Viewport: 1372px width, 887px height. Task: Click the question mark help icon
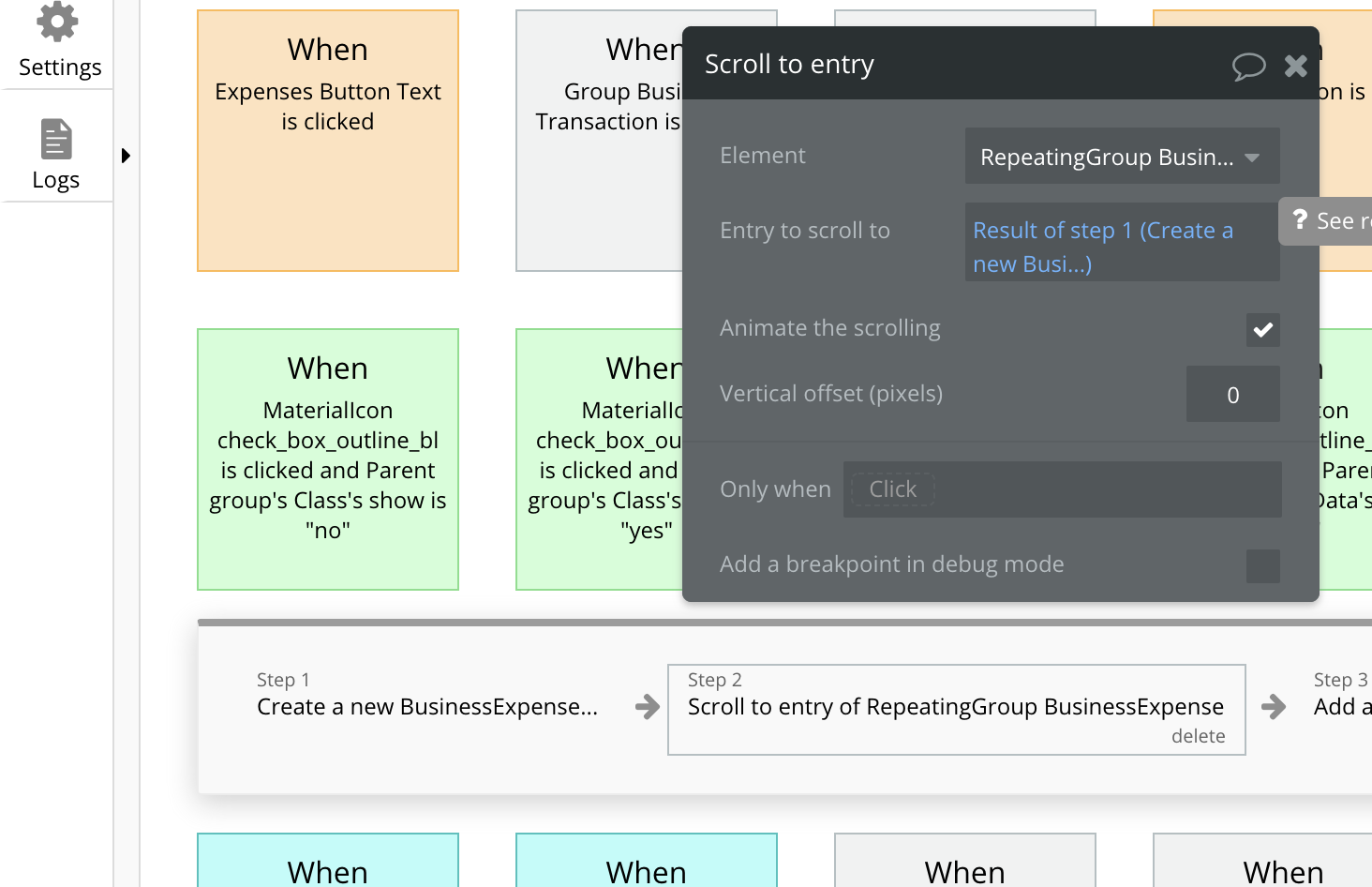pos(1300,219)
